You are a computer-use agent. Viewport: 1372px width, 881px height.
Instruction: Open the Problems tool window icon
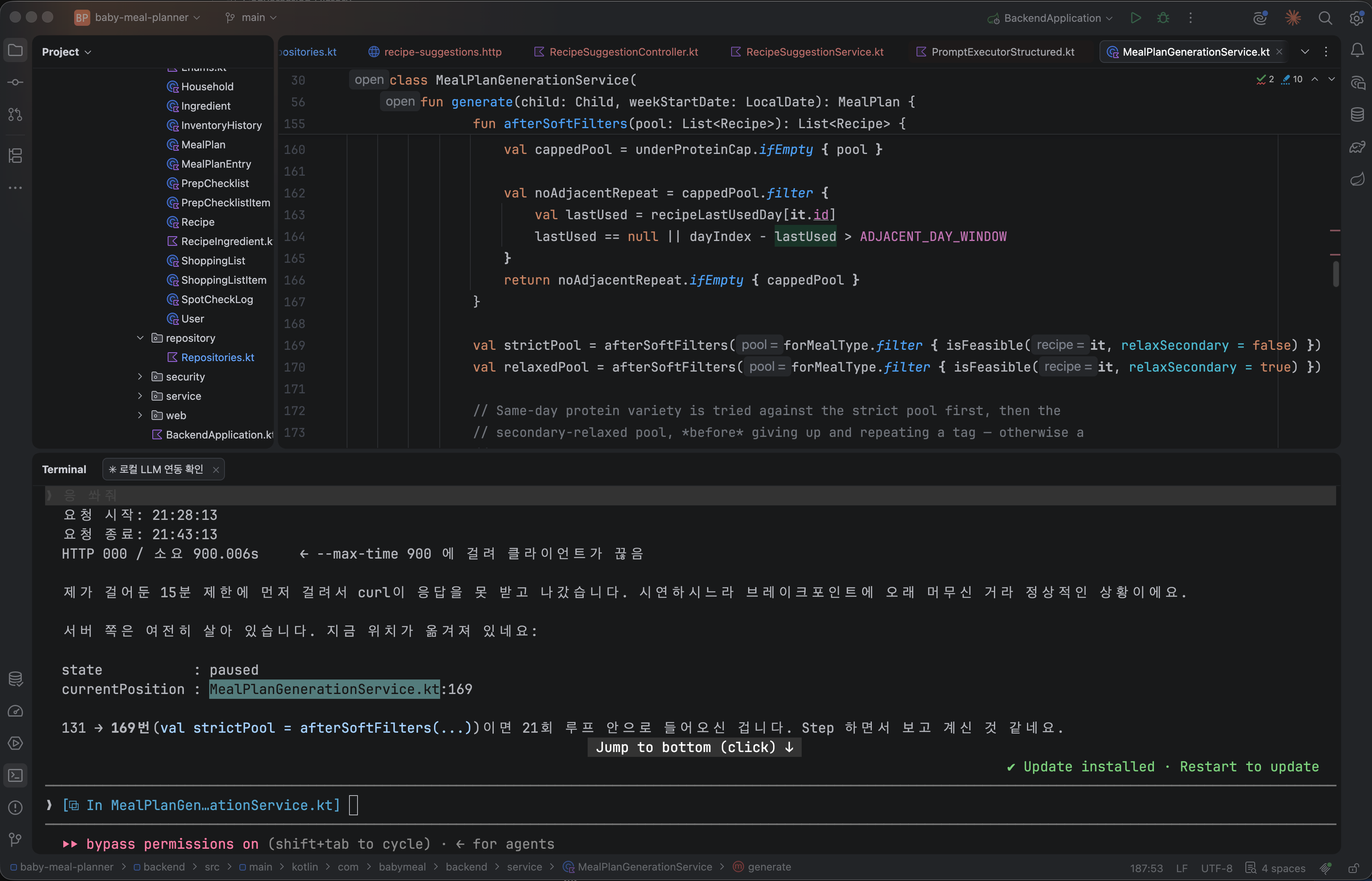[15, 807]
